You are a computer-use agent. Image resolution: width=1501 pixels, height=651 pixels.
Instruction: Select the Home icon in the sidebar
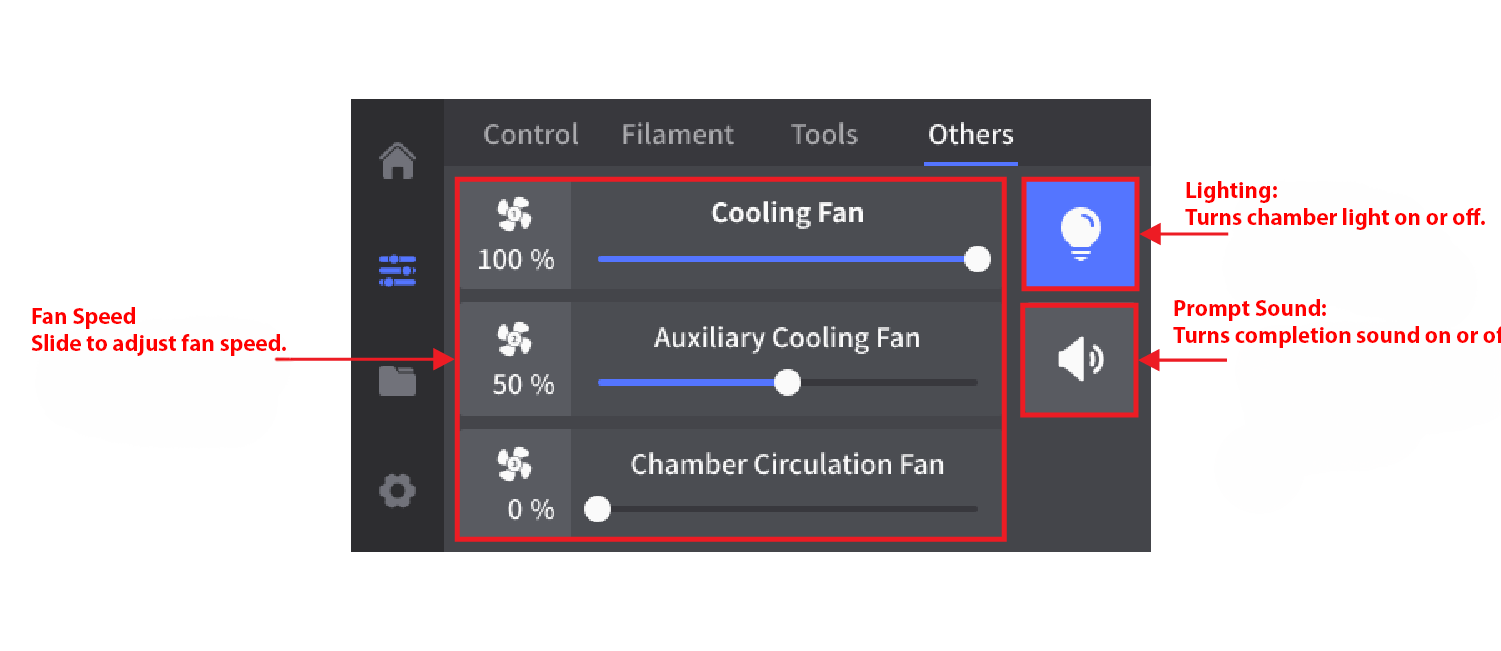click(x=397, y=161)
